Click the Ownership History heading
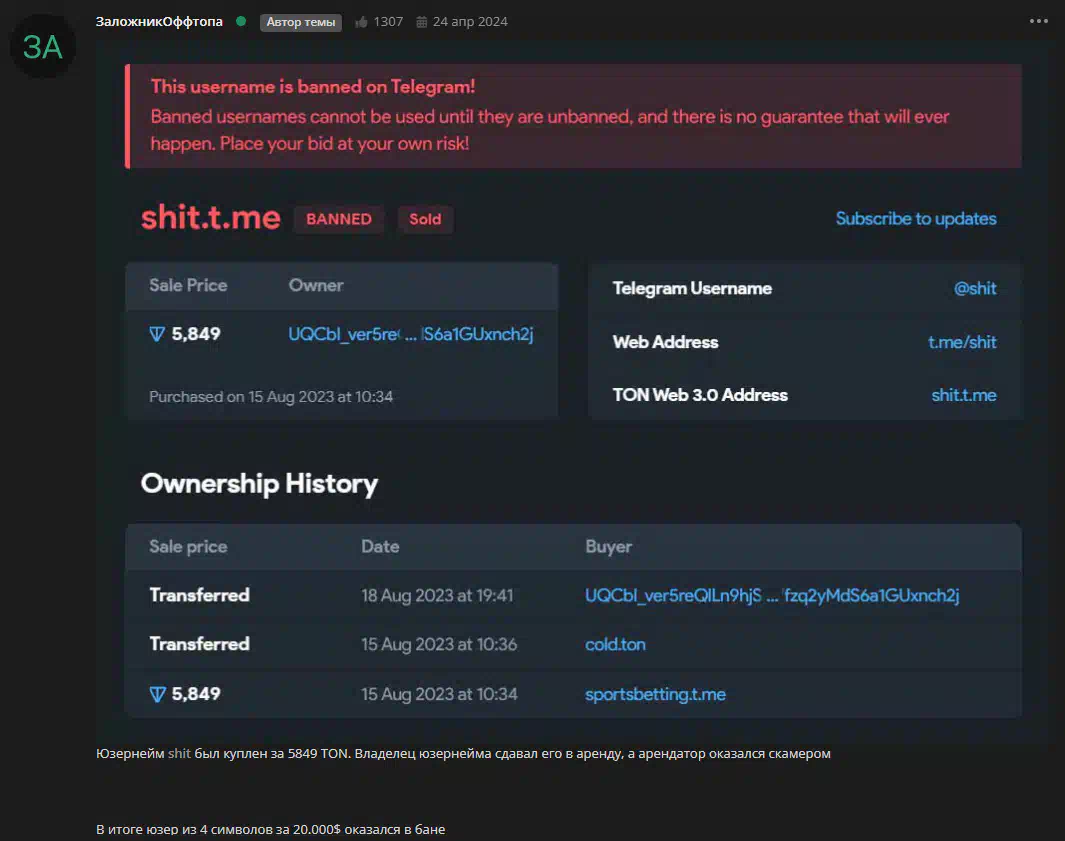1065x841 pixels. pos(259,484)
